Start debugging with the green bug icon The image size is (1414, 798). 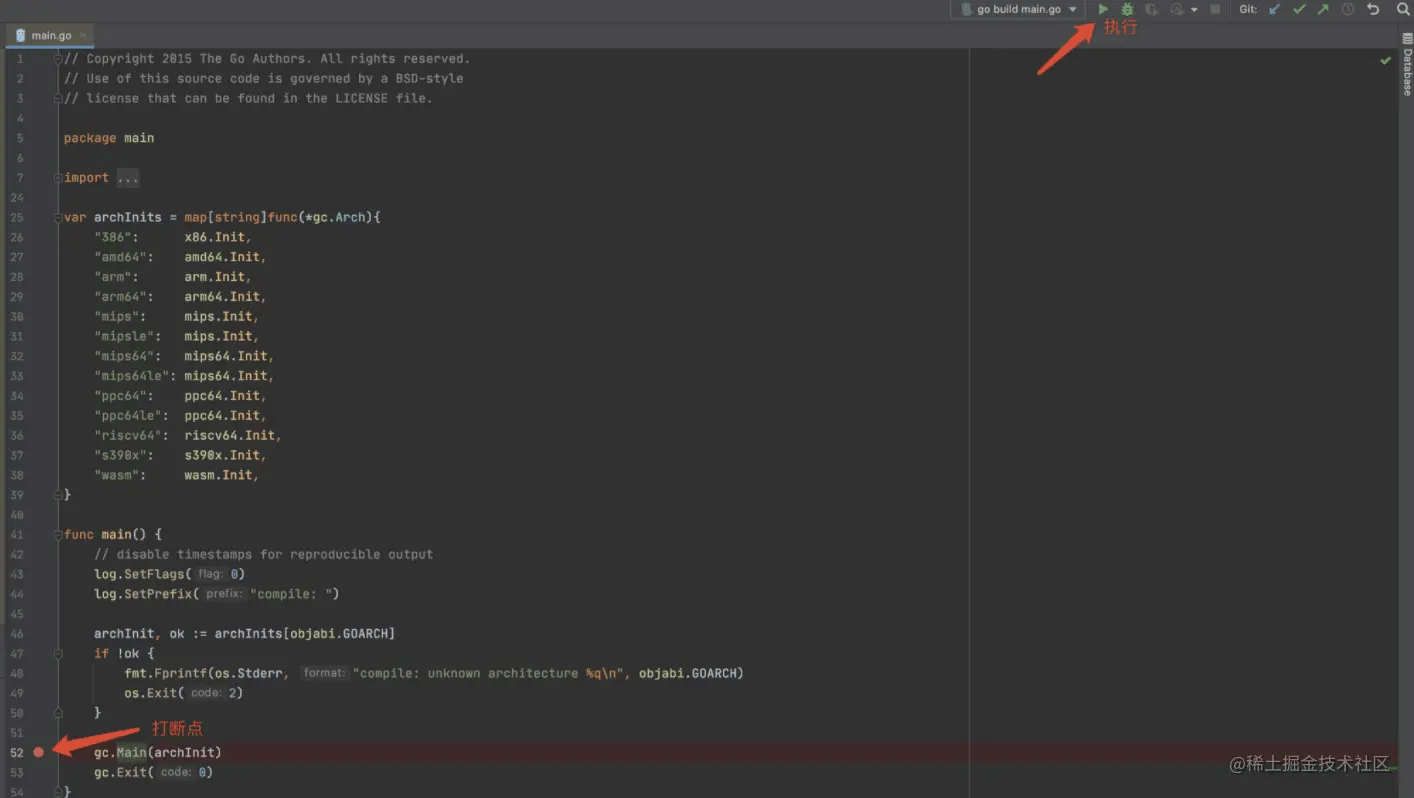(x=1127, y=9)
